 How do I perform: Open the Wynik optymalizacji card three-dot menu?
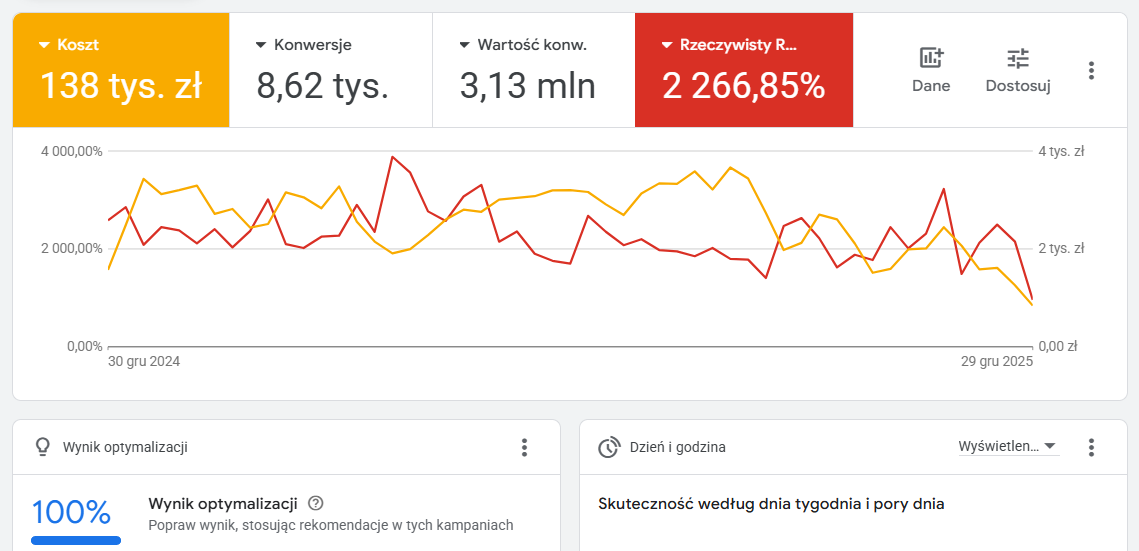524,447
